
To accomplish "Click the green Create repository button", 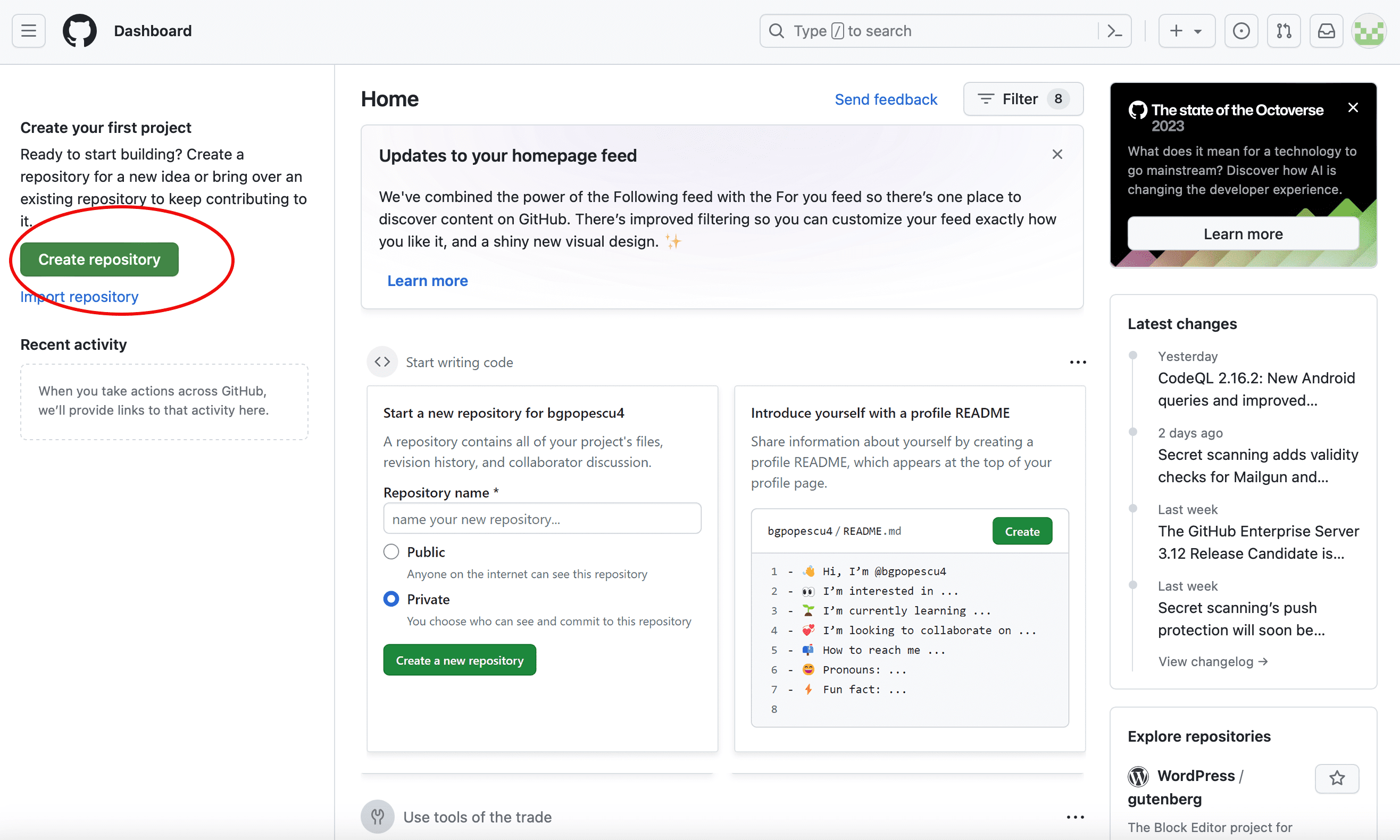I will tap(99, 259).
